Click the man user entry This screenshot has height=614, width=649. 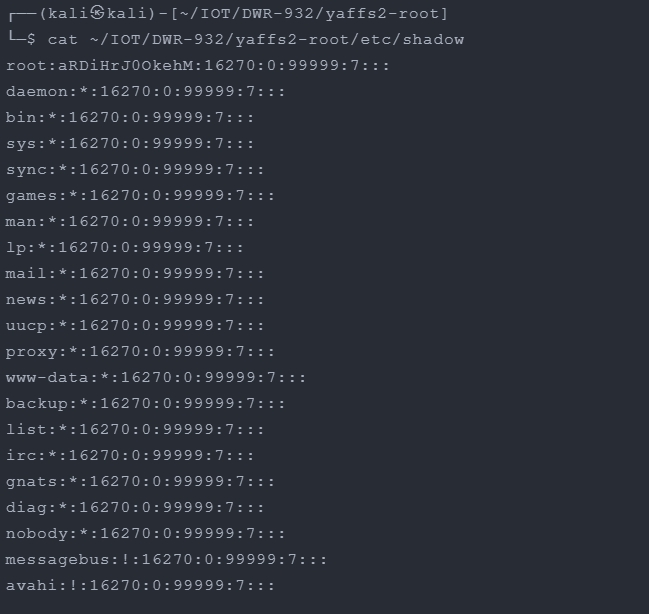(x=130, y=222)
